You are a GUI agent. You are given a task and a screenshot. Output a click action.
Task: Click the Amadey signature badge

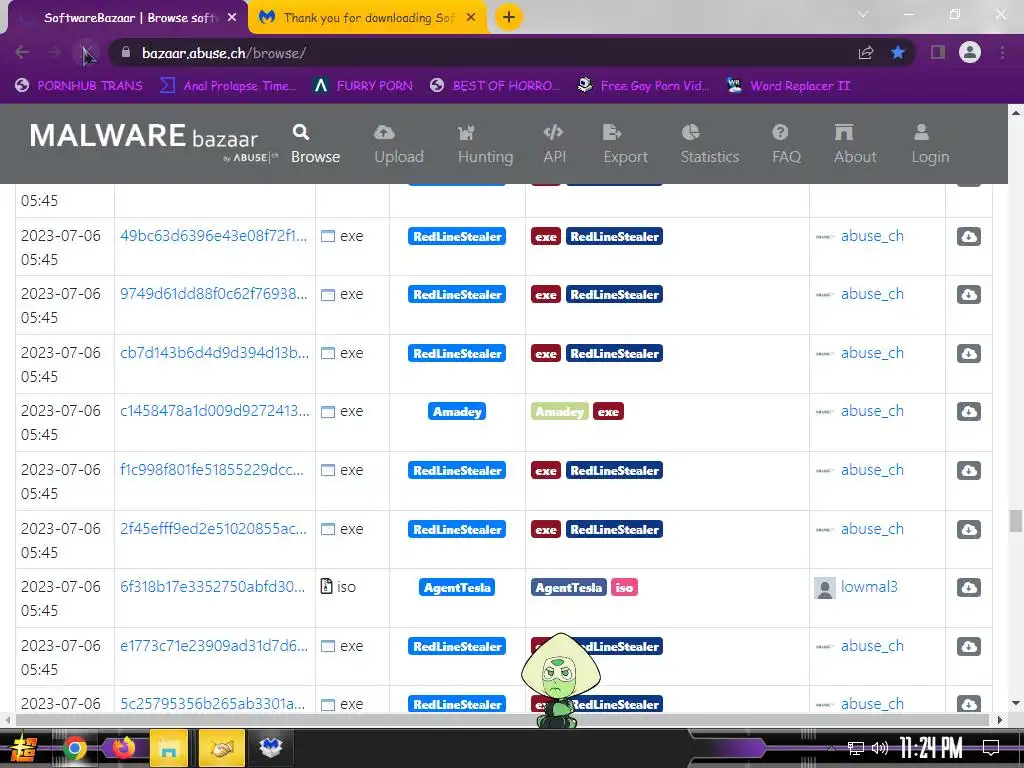(457, 411)
